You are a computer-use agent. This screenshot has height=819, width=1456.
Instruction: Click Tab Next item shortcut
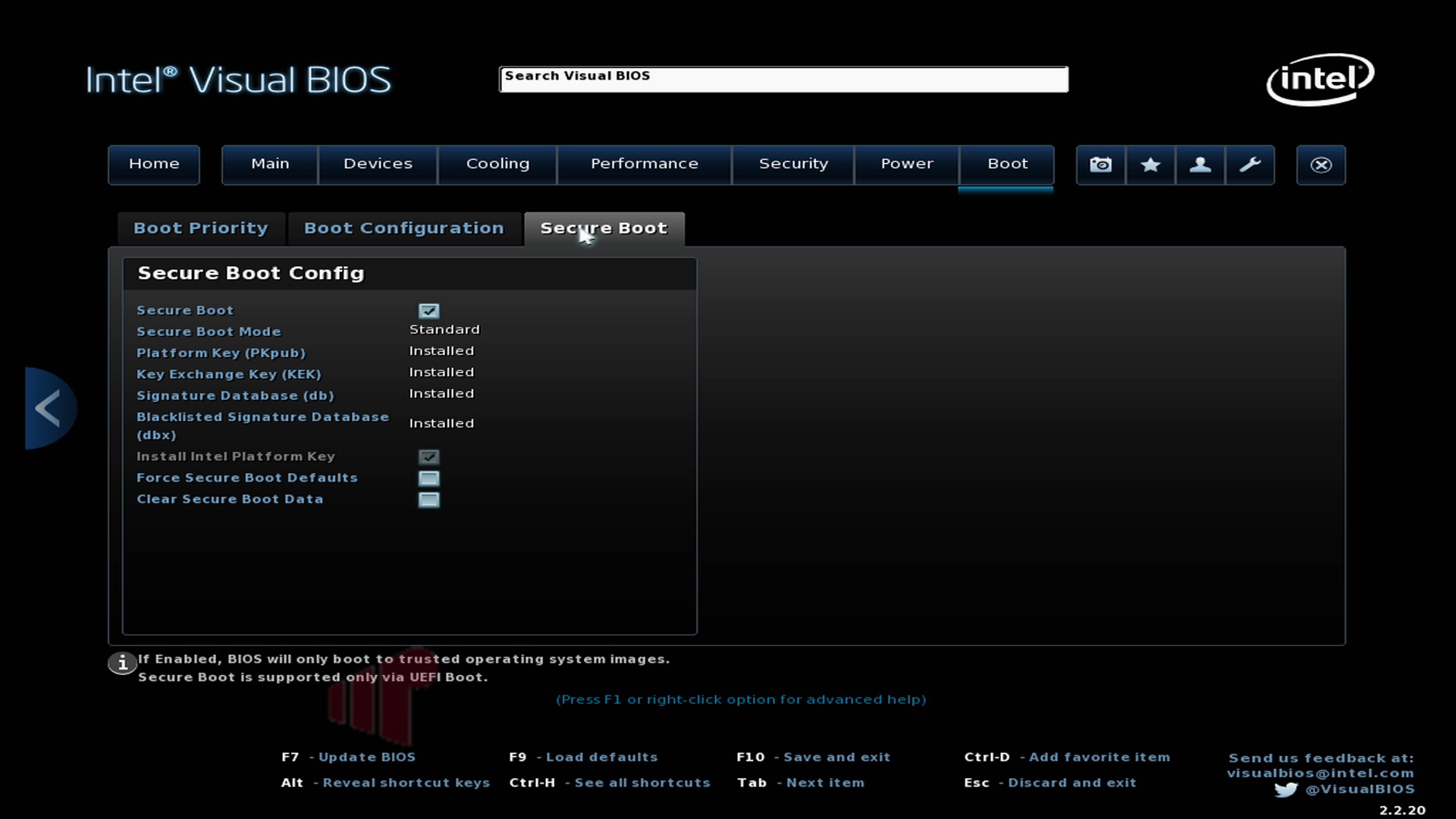[800, 783]
